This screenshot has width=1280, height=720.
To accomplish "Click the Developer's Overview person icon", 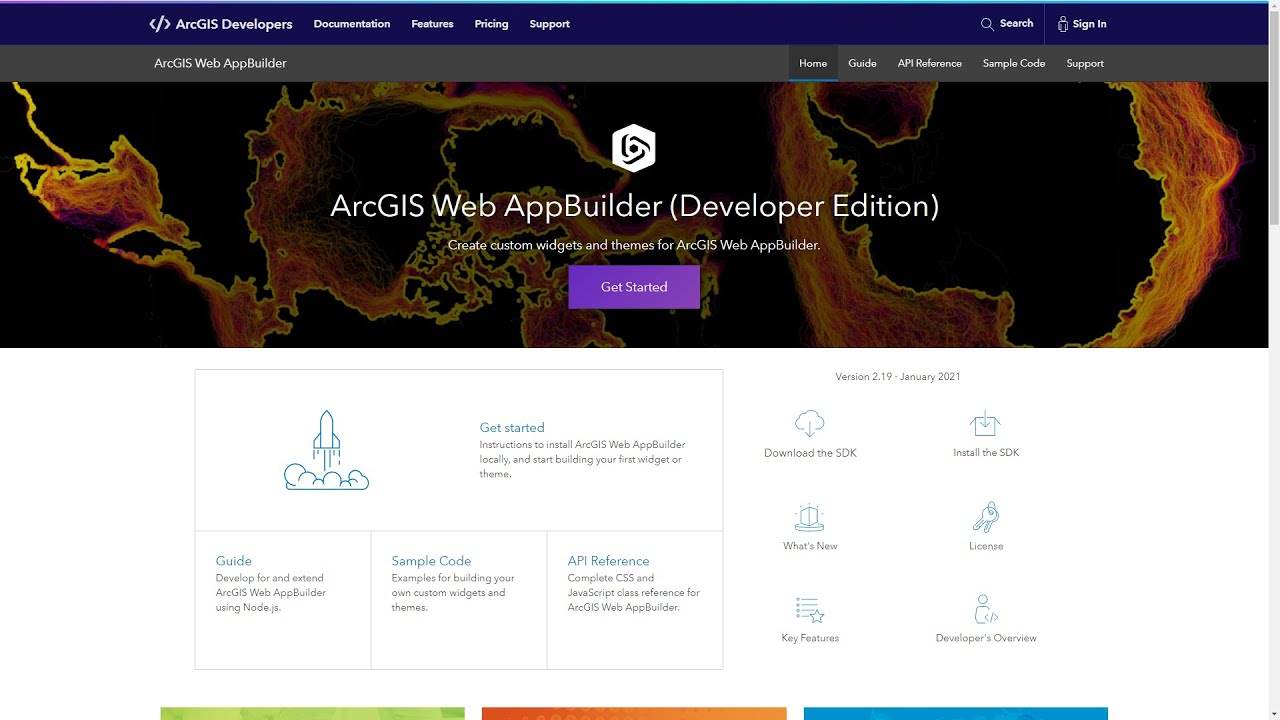I will 985,609.
